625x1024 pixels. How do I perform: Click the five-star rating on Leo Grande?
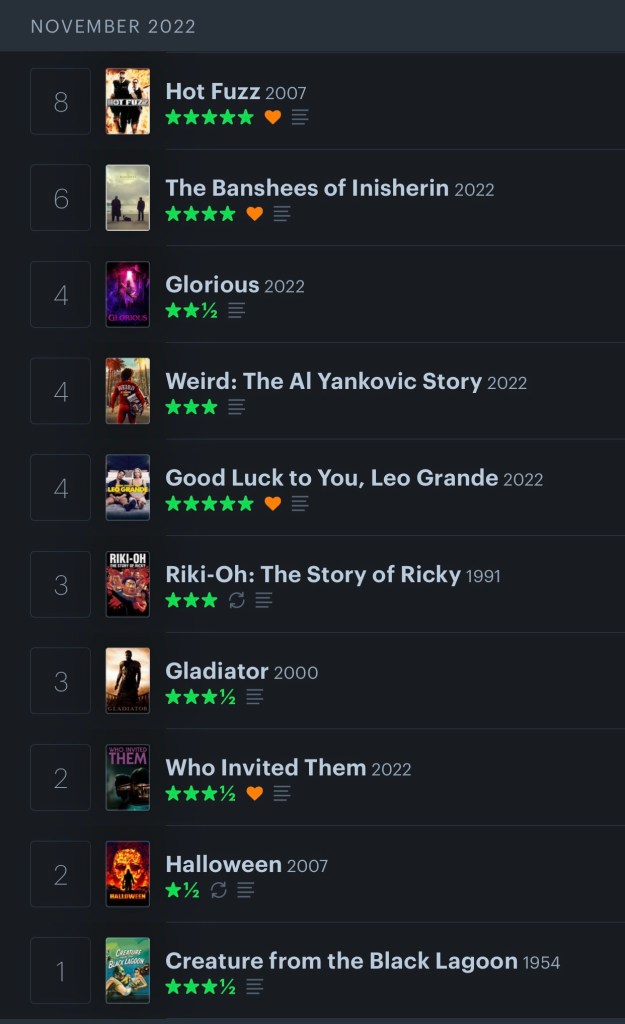210,504
